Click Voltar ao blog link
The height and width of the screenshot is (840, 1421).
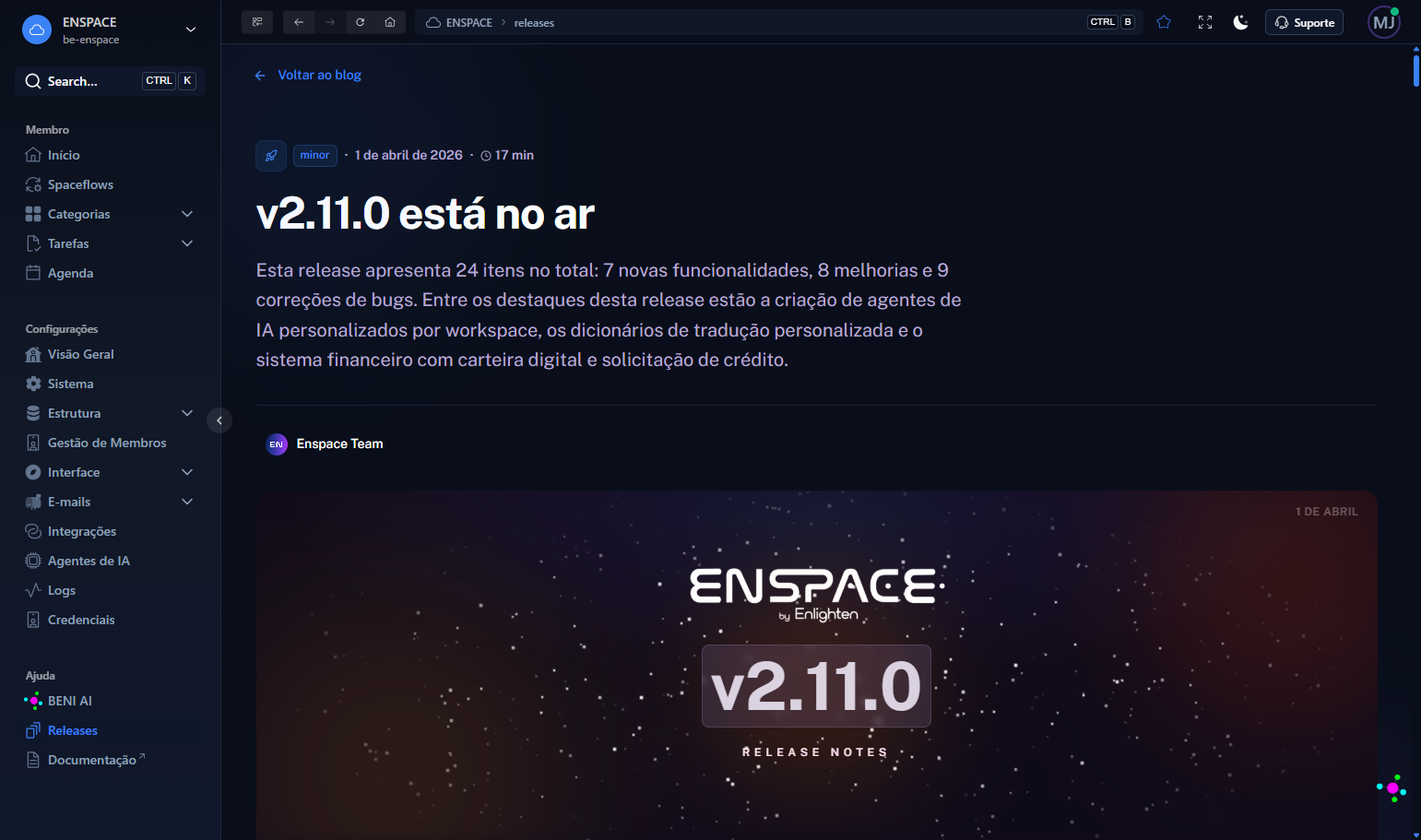[x=308, y=75]
